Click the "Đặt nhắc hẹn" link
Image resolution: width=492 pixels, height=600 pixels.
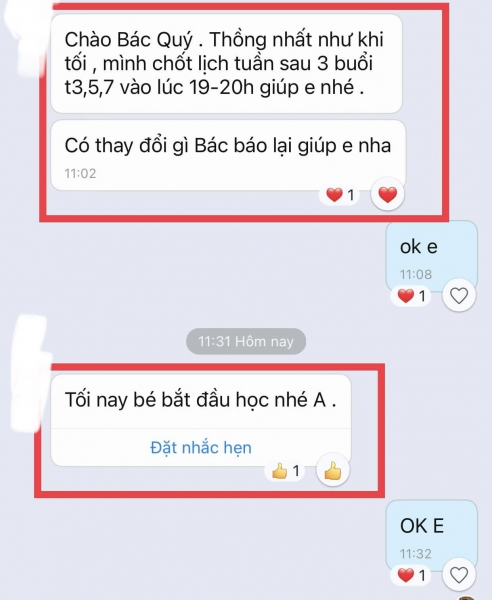click(201, 447)
